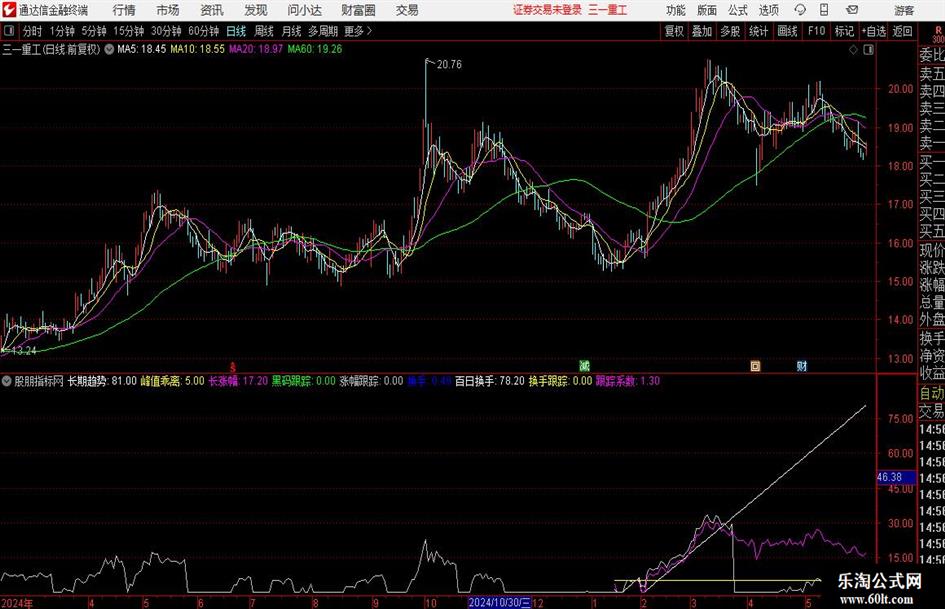Click the MA20: 18.97 indicator value
Viewport: 945px width, 609px height.
tap(256, 49)
